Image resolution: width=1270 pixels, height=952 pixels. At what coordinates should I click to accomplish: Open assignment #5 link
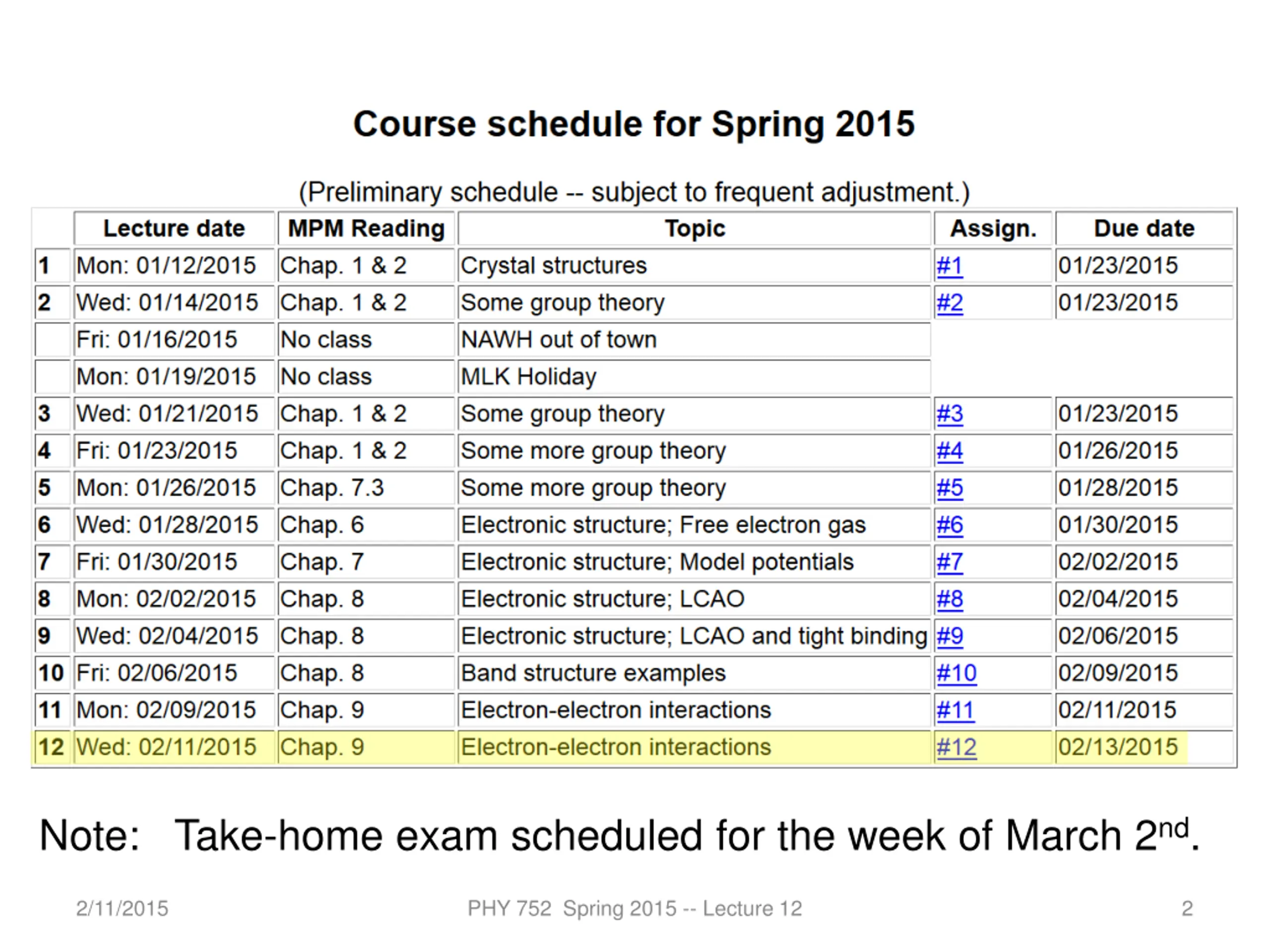tap(950, 488)
